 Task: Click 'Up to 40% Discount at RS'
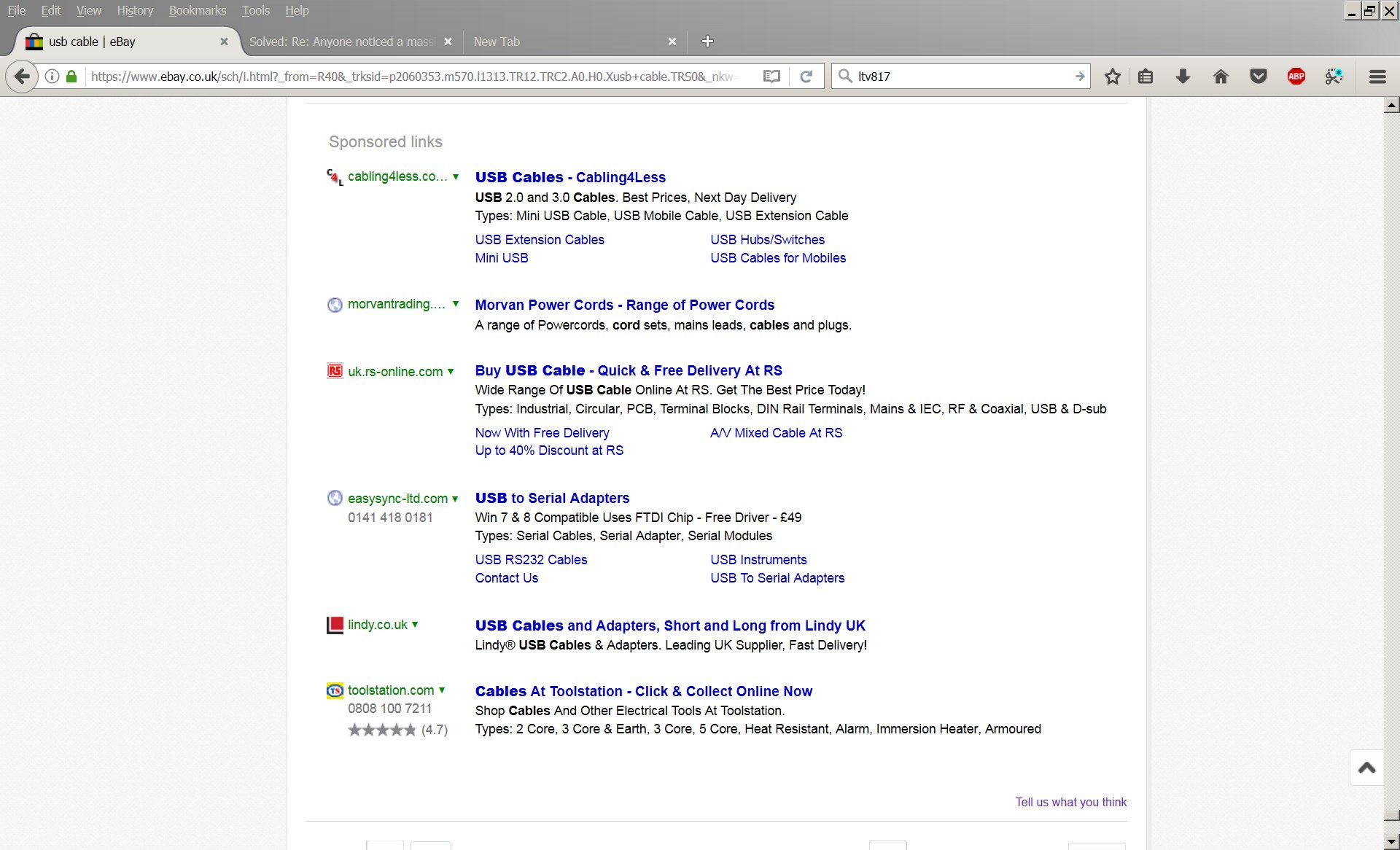click(549, 451)
